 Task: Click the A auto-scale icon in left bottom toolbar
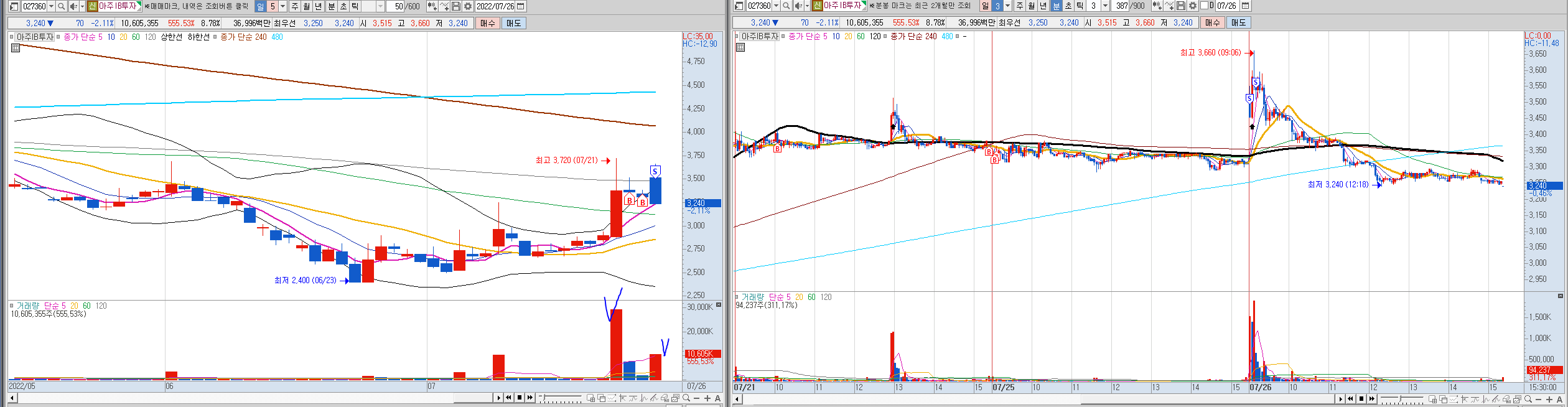[717, 398]
